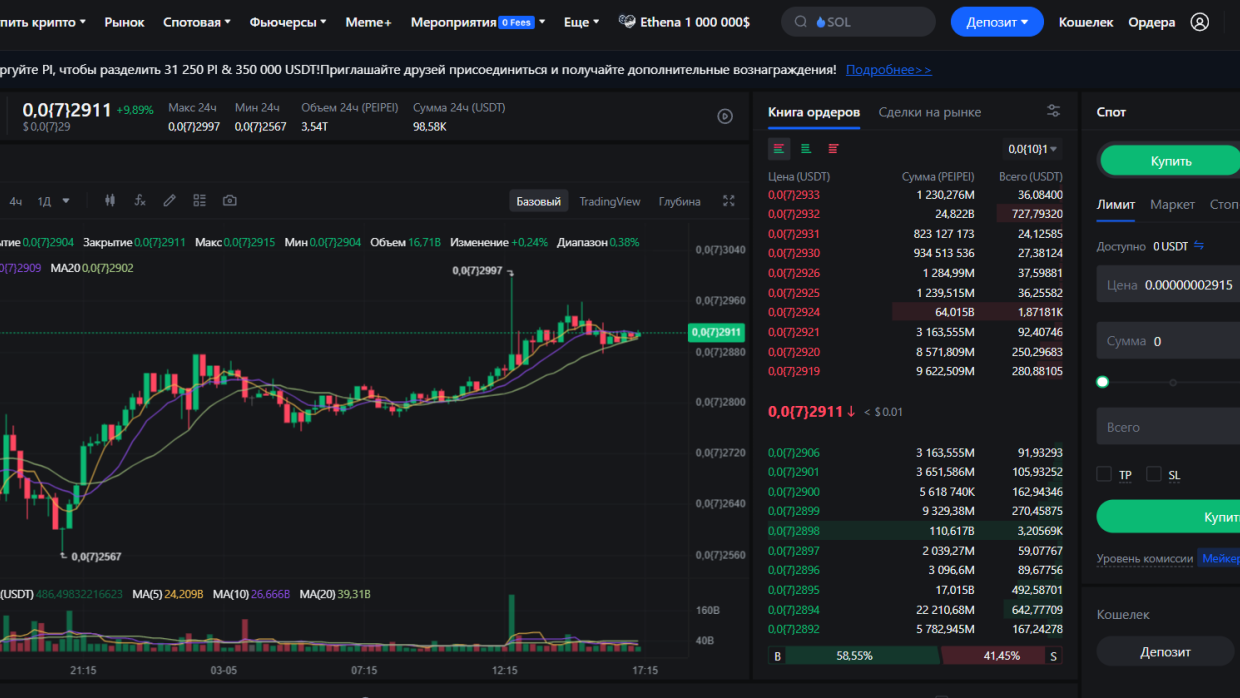Open the indicators fx icon

pyautogui.click(x=140, y=201)
